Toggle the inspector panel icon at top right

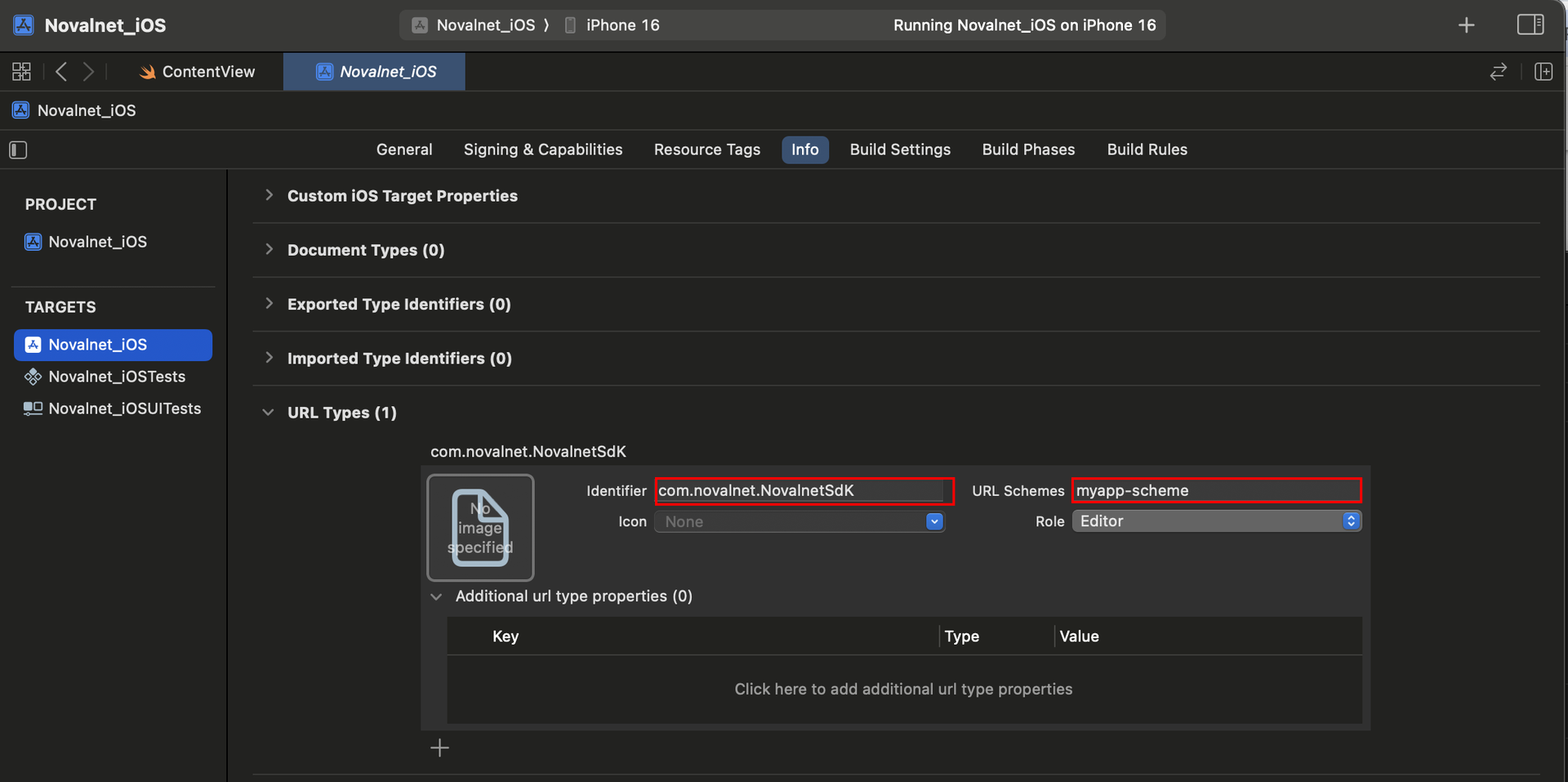[x=1530, y=25]
